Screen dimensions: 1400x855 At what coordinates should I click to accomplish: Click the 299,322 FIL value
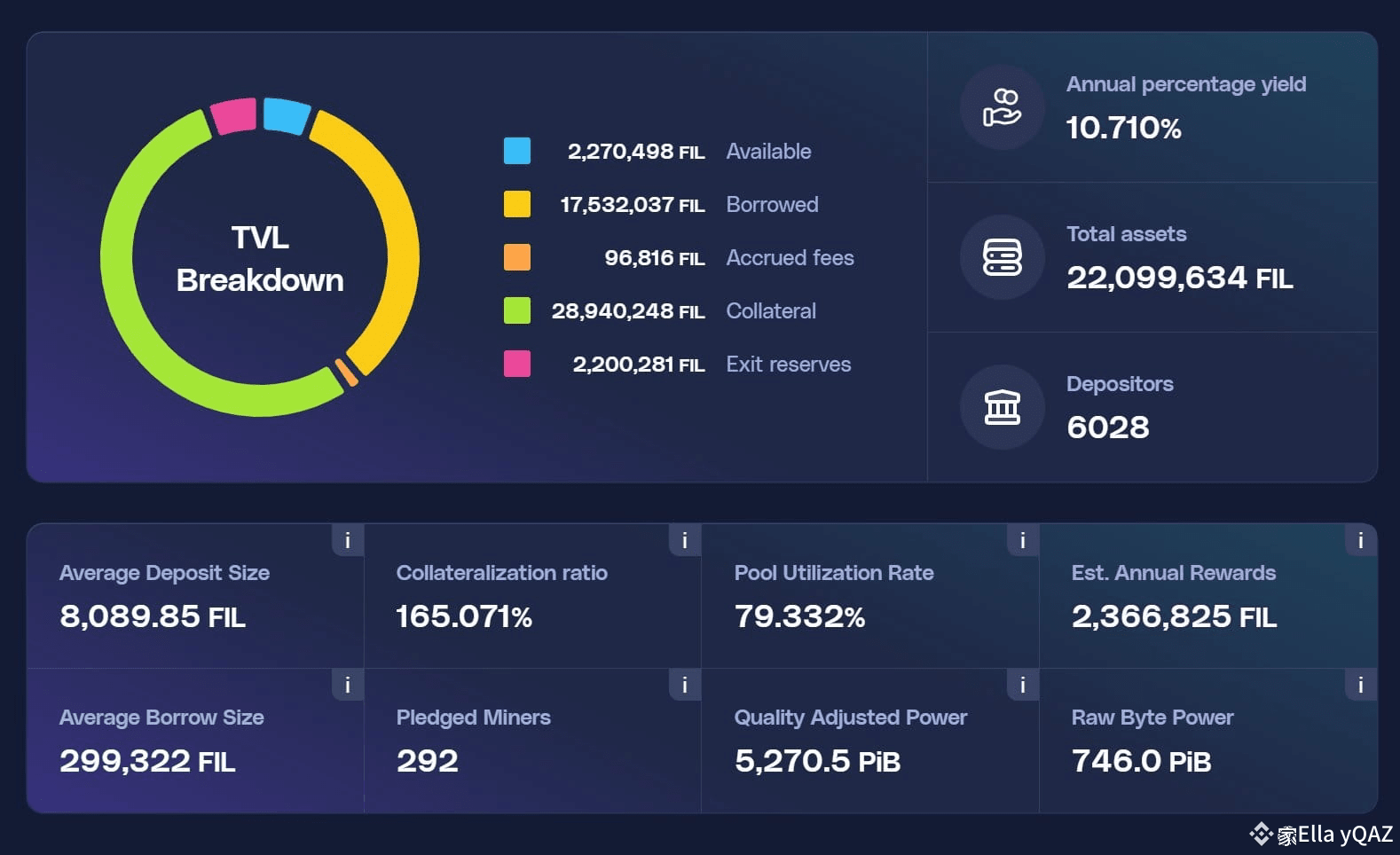[147, 761]
